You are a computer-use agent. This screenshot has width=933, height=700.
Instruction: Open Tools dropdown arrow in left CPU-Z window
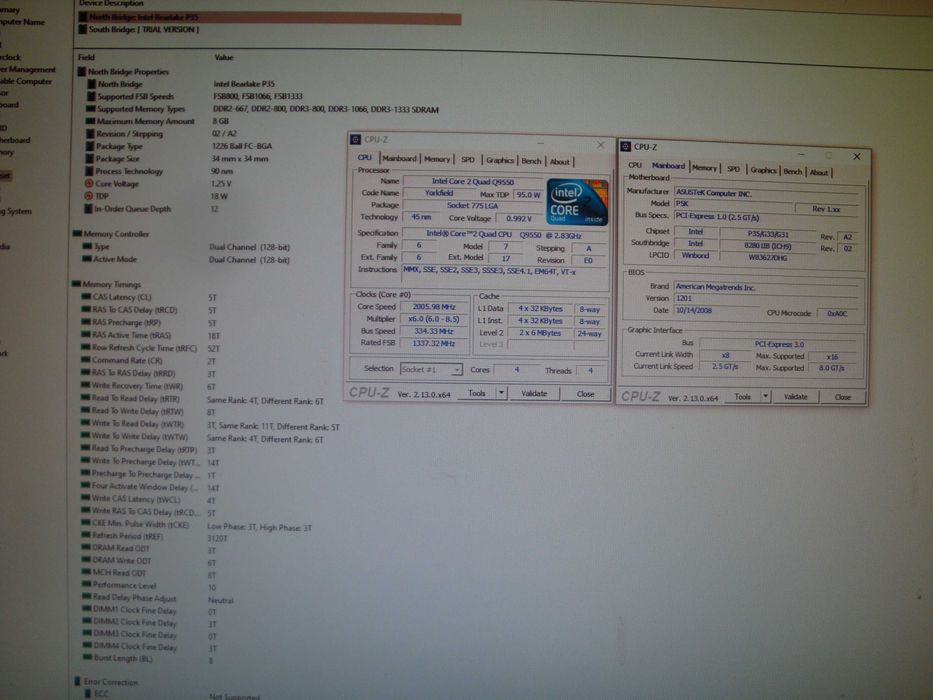pos(502,393)
